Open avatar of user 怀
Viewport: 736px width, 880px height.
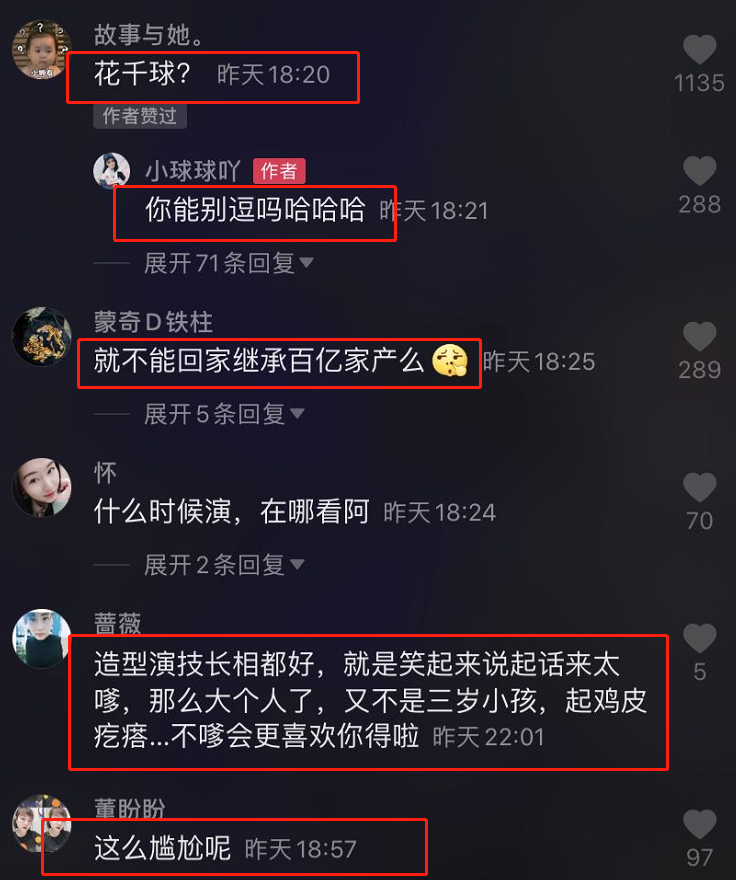point(42,487)
